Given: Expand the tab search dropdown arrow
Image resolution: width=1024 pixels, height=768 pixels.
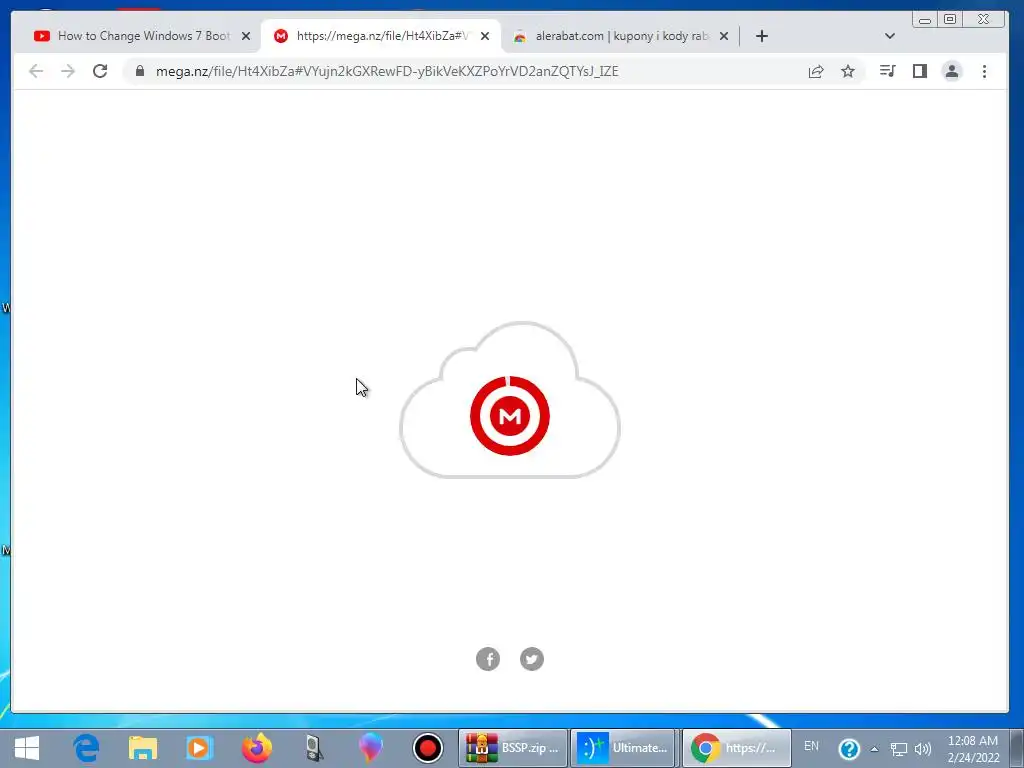Looking at the screenshot, I should [x=889, y=36].
